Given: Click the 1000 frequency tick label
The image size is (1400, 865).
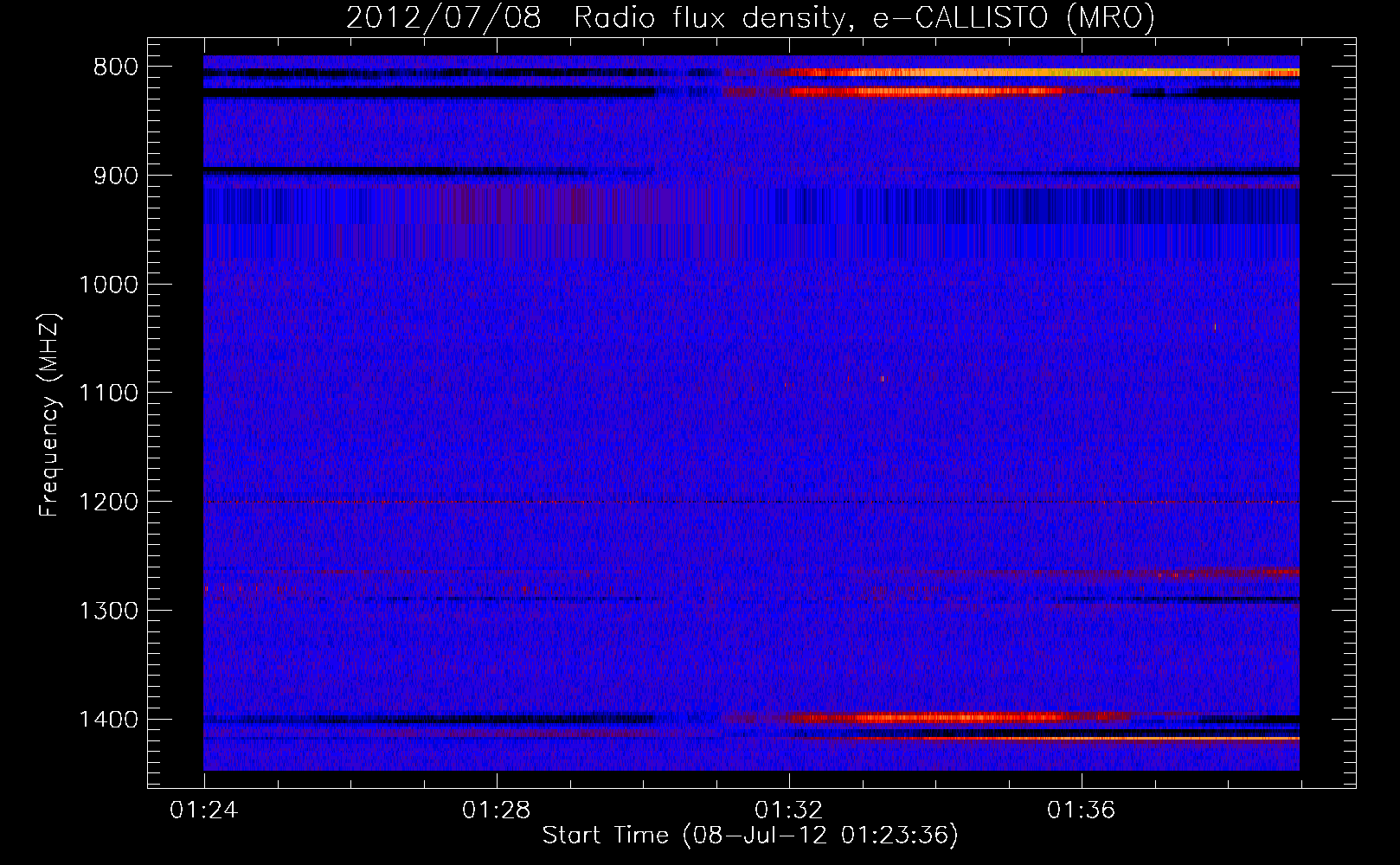Looking at the screenshot, I should coord(108,285).
